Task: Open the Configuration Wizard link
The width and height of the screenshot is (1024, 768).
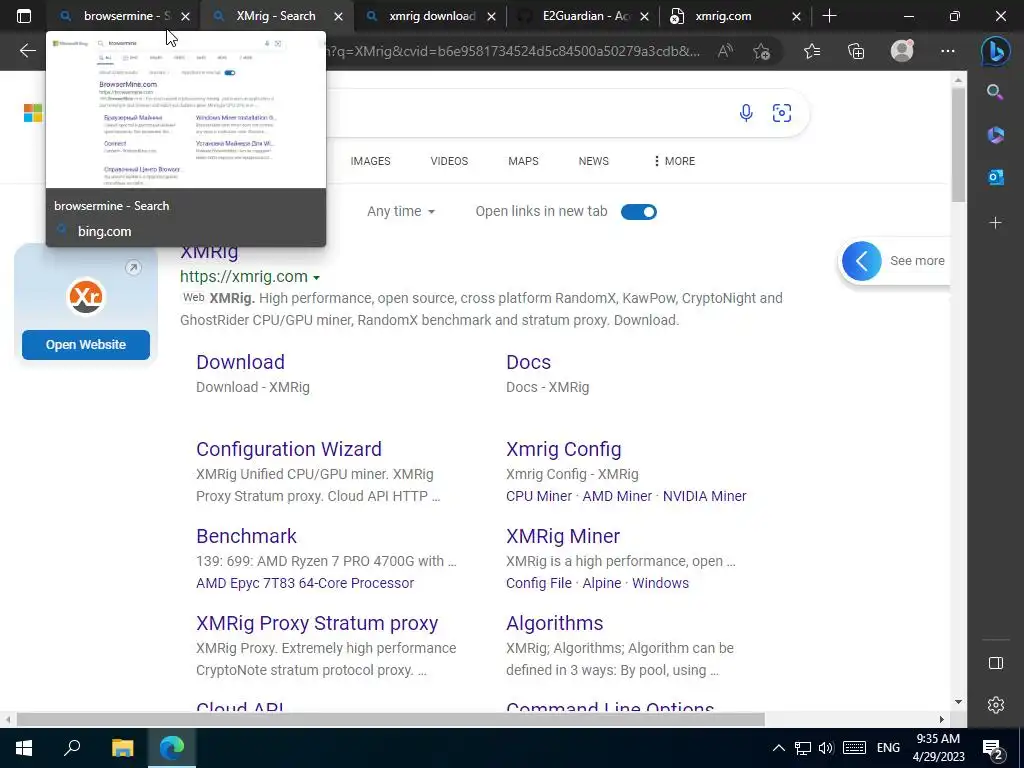Action: coord(289,449)
